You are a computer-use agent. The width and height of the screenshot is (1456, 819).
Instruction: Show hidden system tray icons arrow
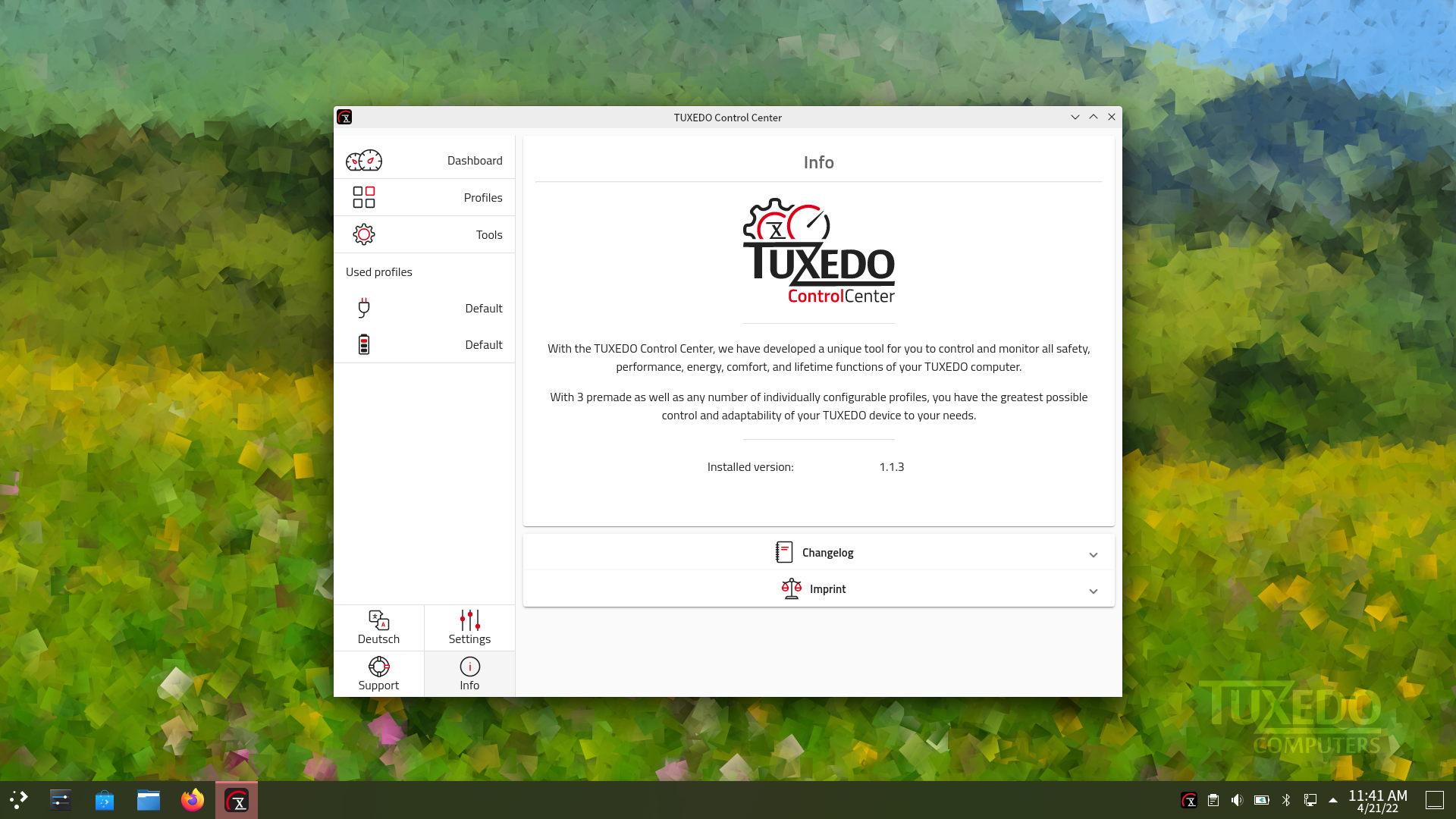coord(1333,800)
